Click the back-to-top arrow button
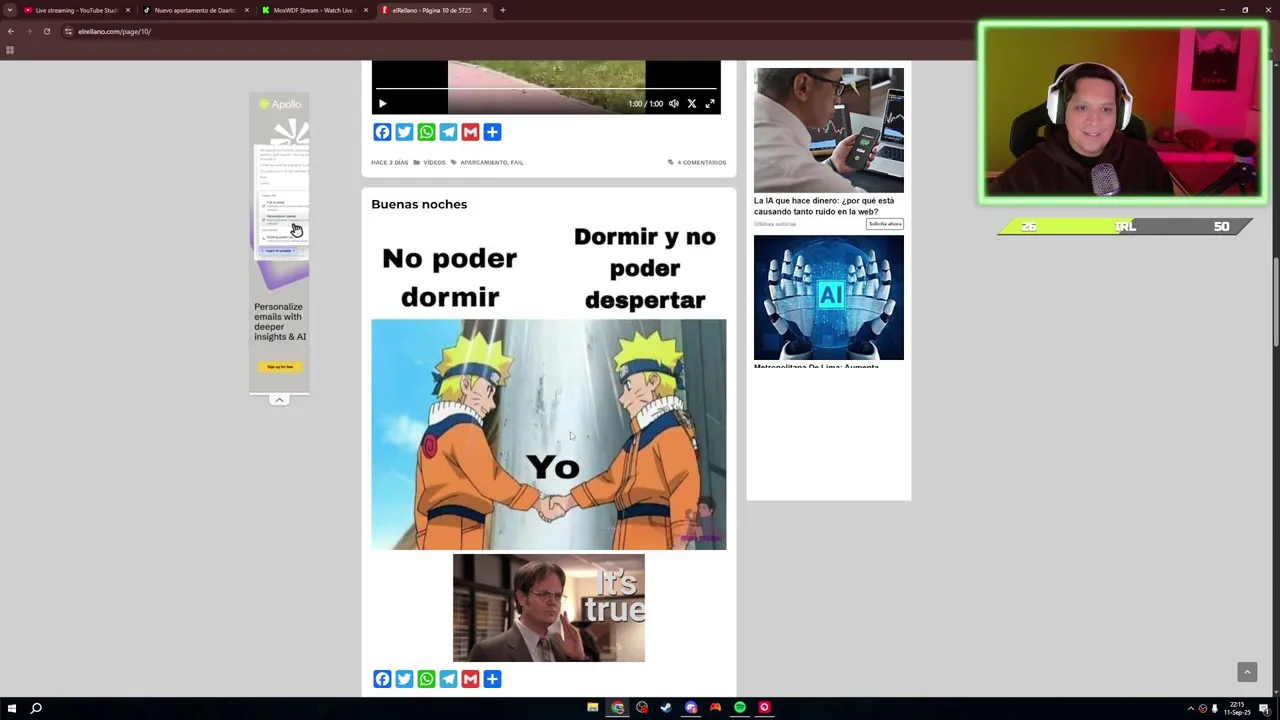This screenshot has width=1280, height=720. (x=1247, y=672)
